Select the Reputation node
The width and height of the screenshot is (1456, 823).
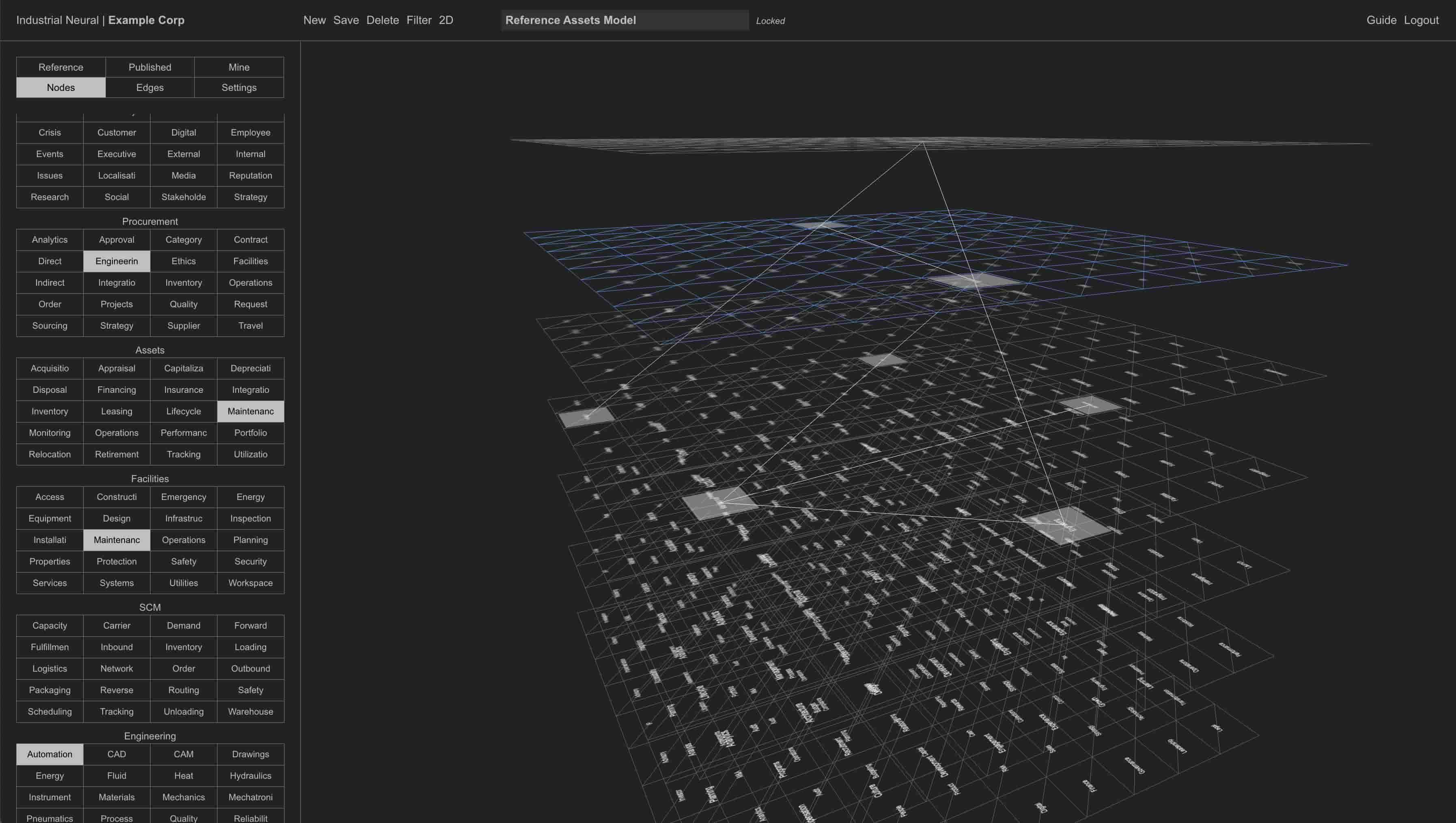coord(250,176)
